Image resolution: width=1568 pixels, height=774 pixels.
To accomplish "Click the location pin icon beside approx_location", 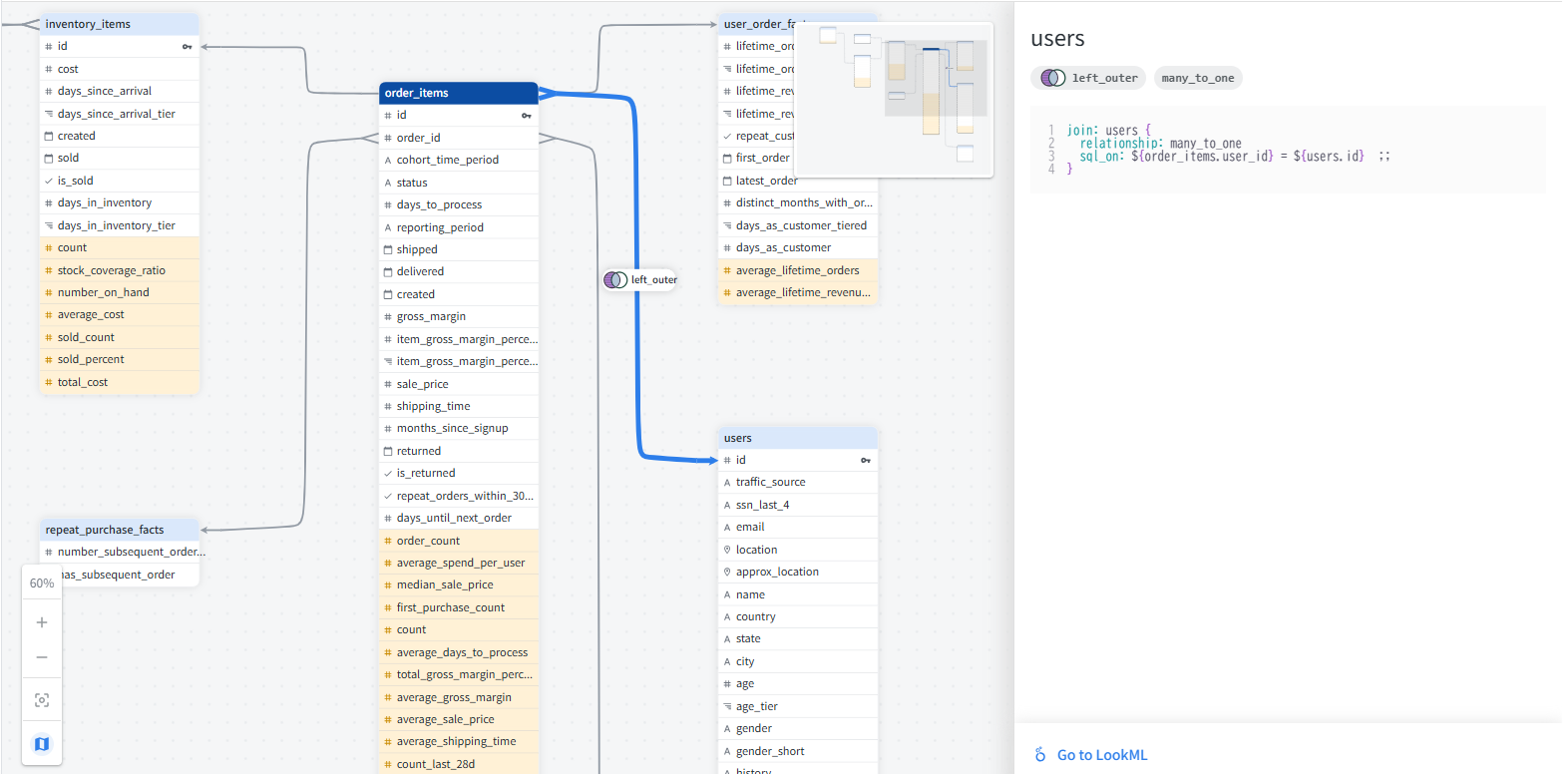I will pos(727,573).
